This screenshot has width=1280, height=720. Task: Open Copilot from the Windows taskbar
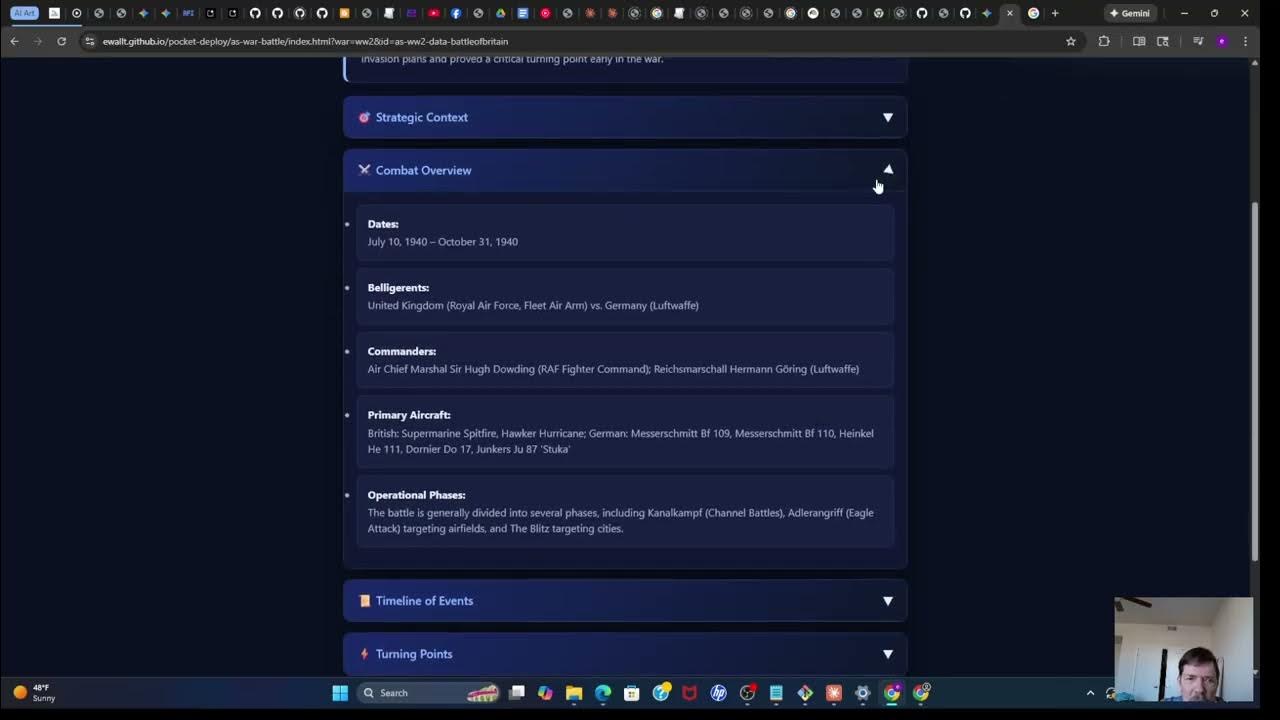tap(545, 692)
